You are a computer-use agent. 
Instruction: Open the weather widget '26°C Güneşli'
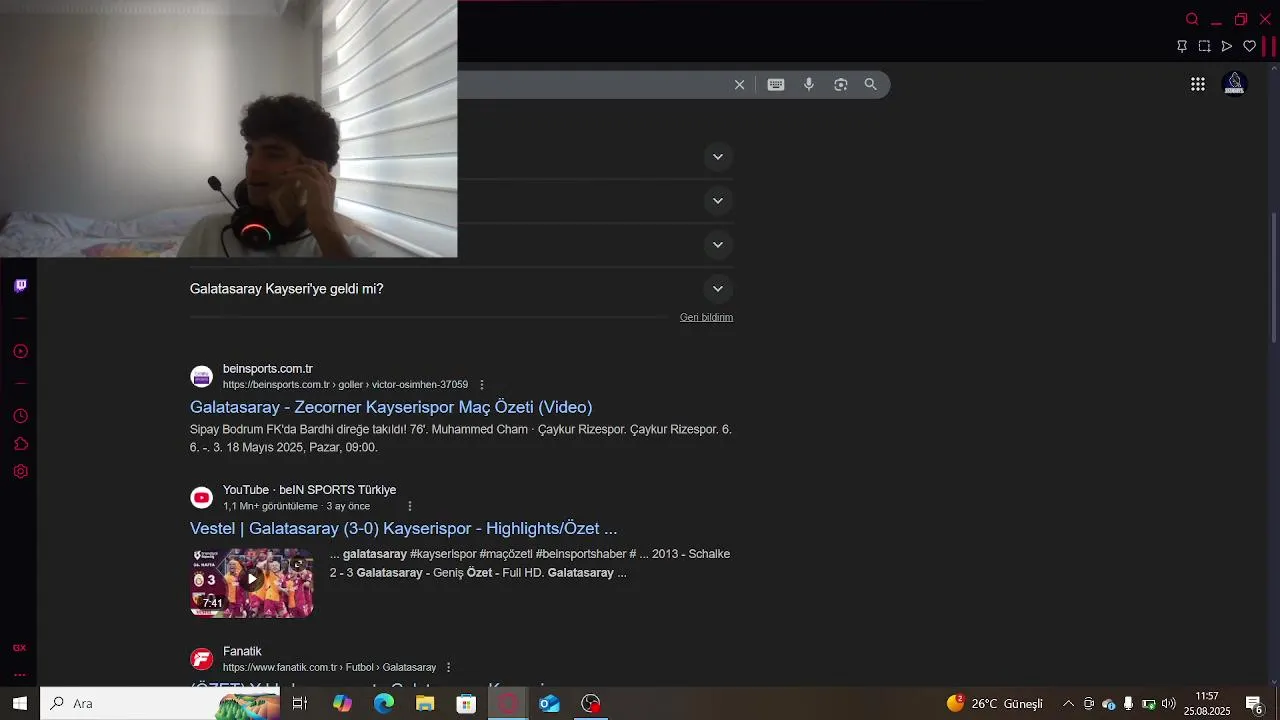tap(995, 703)
